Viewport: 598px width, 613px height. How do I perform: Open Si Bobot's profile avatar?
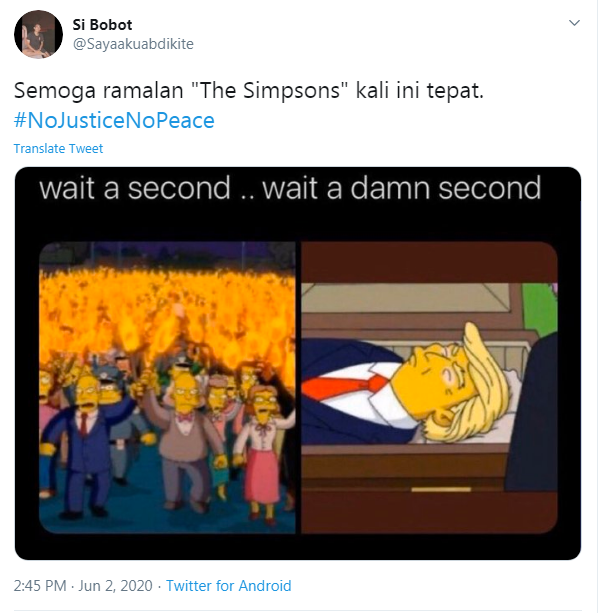click(x=38, y=34)
